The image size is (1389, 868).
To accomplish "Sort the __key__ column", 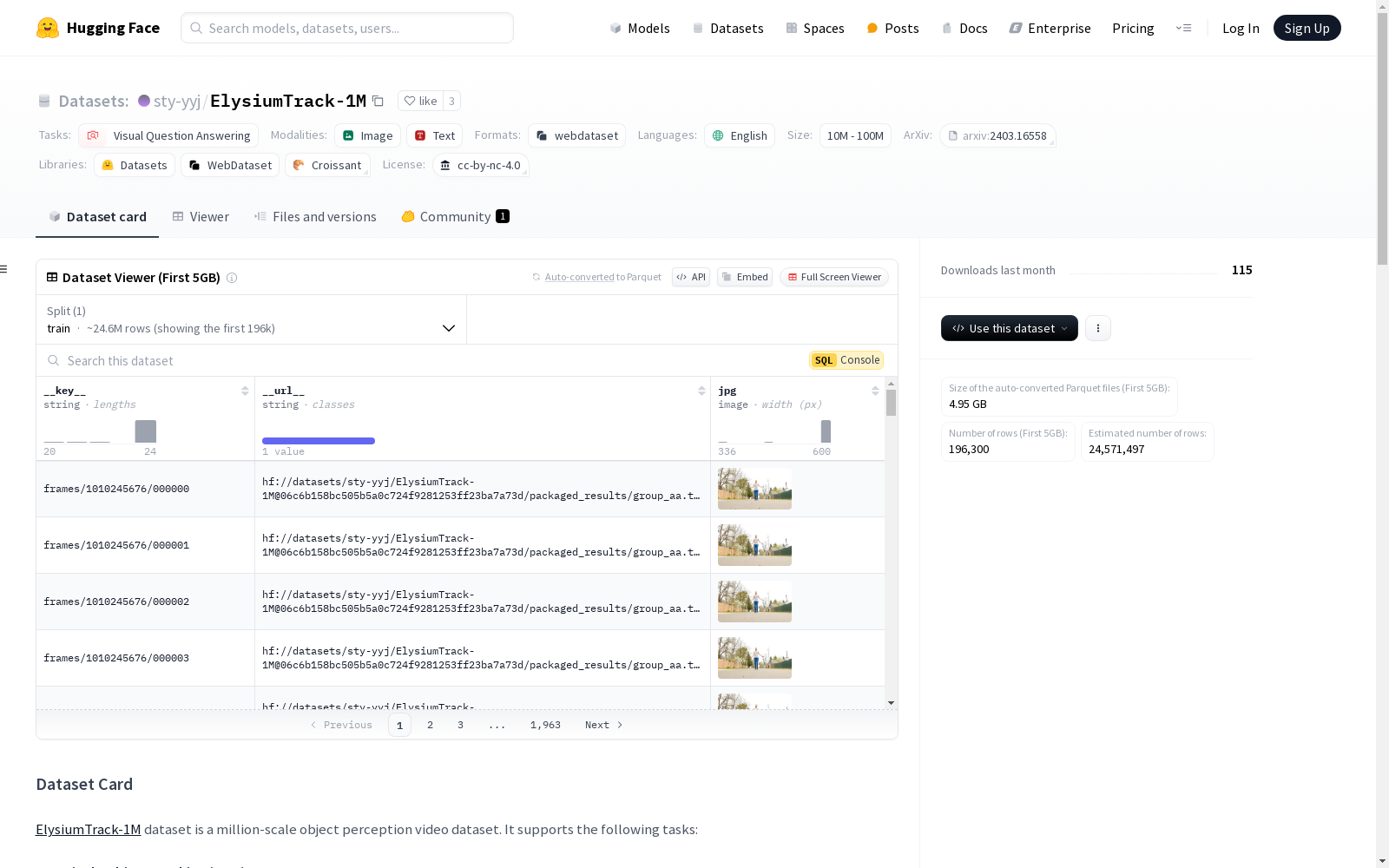I will (245, 391).
